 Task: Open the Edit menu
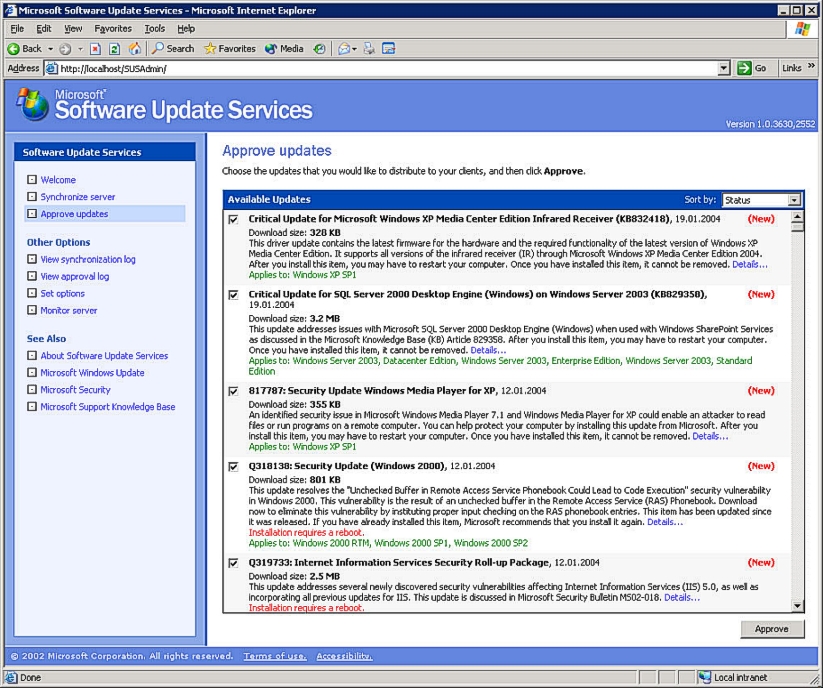(x=44, y=29)
